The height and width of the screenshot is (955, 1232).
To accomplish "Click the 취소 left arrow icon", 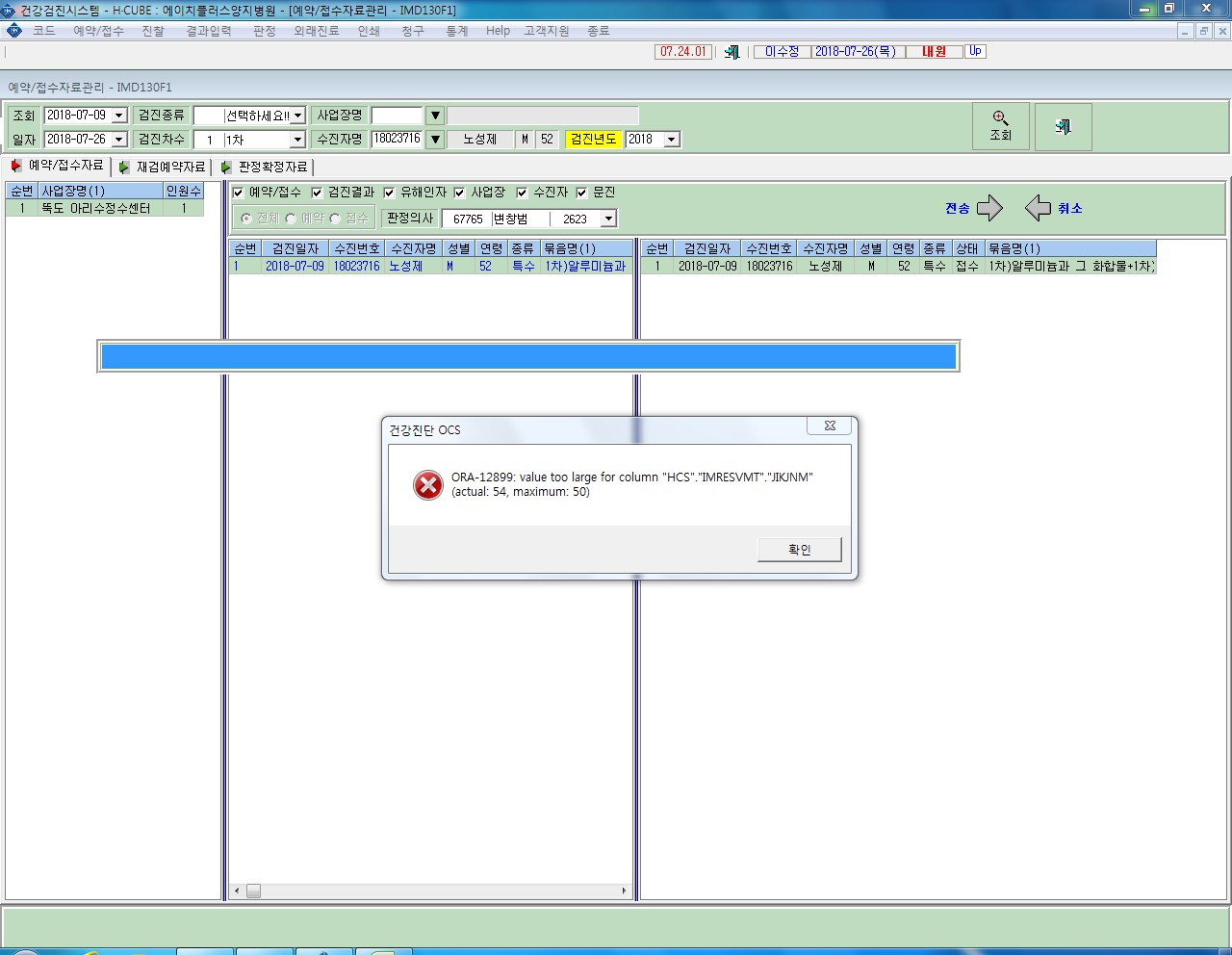I will coord(1038,208).
